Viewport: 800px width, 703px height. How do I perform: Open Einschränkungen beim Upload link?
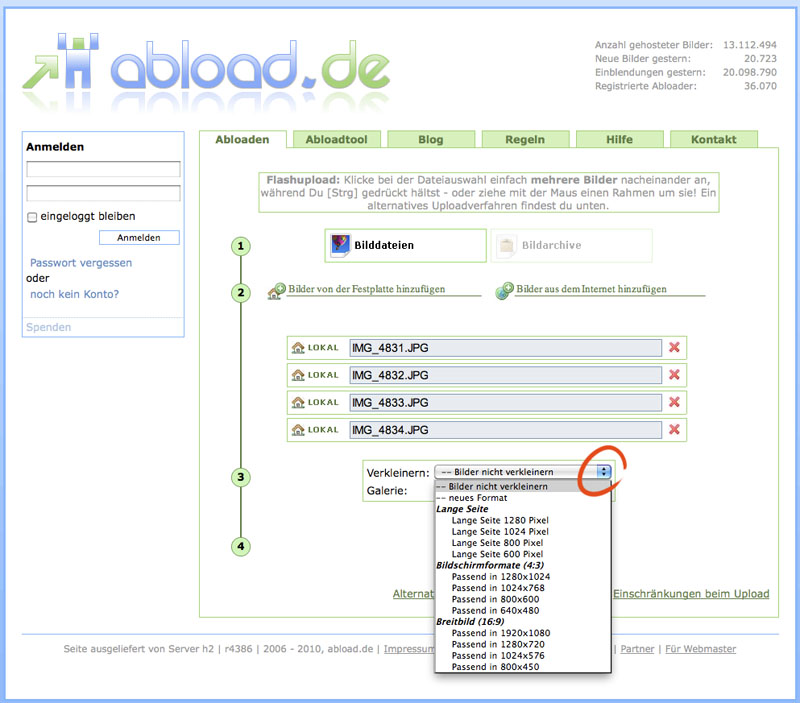(691, 594)
